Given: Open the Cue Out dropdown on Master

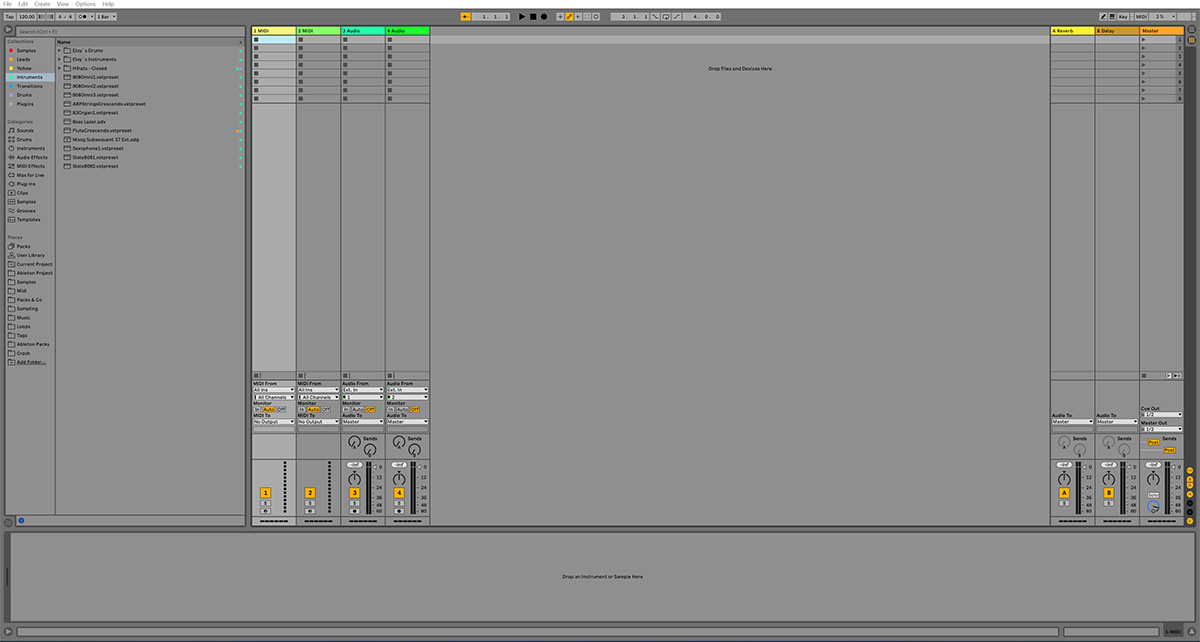Looking at the screenshot, I should point(1161,414).
